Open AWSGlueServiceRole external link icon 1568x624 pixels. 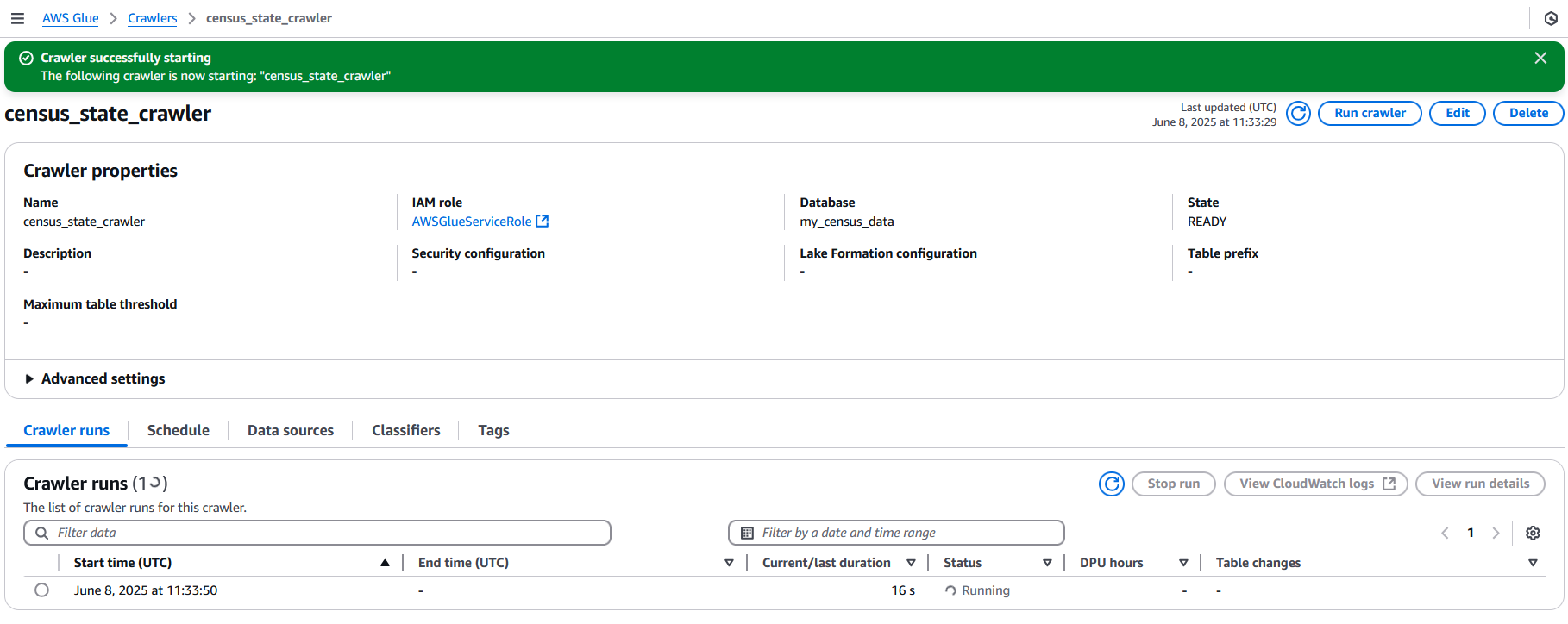tap(542, 222)
